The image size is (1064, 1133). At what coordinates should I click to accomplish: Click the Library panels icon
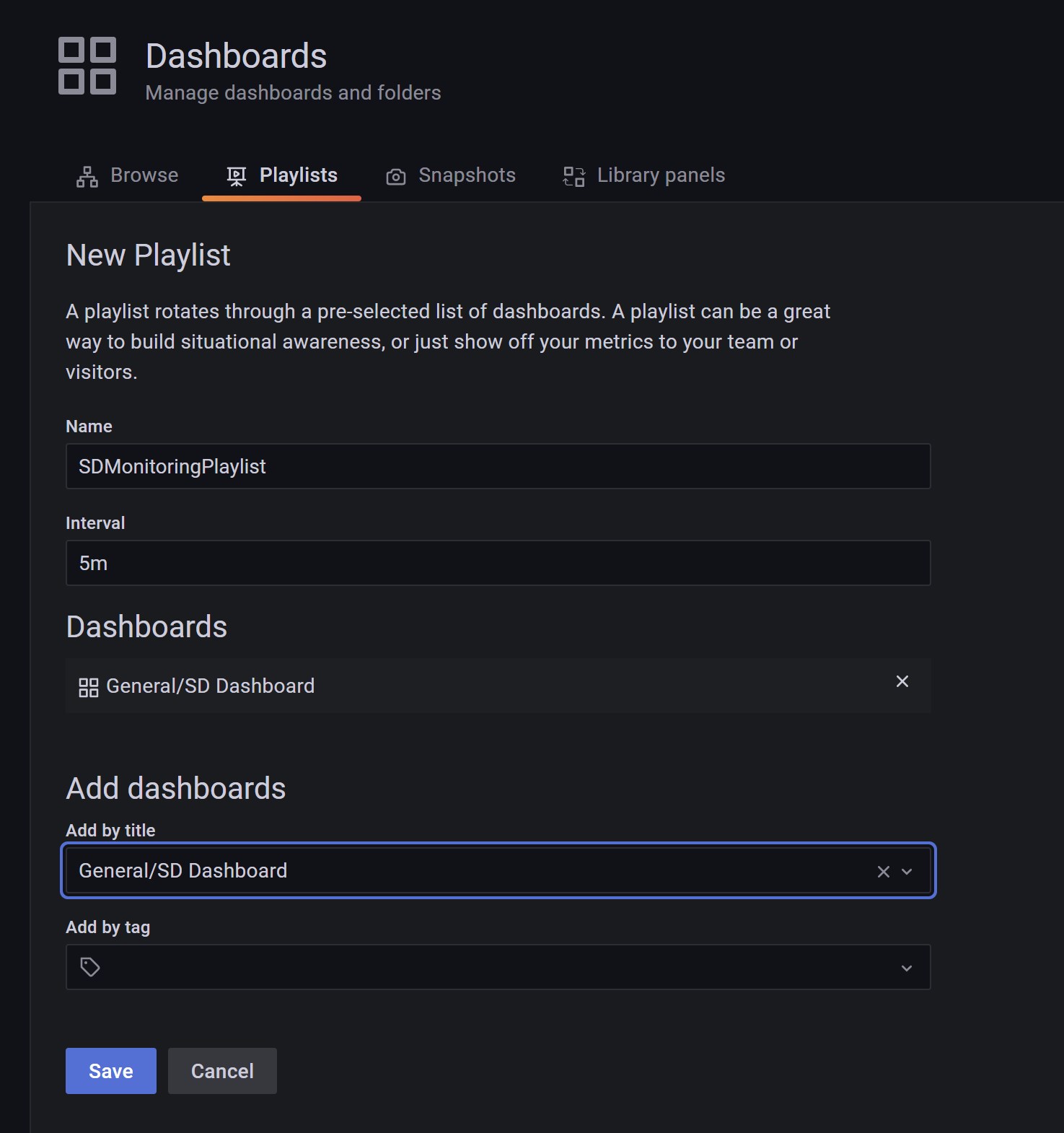[573, 176]
